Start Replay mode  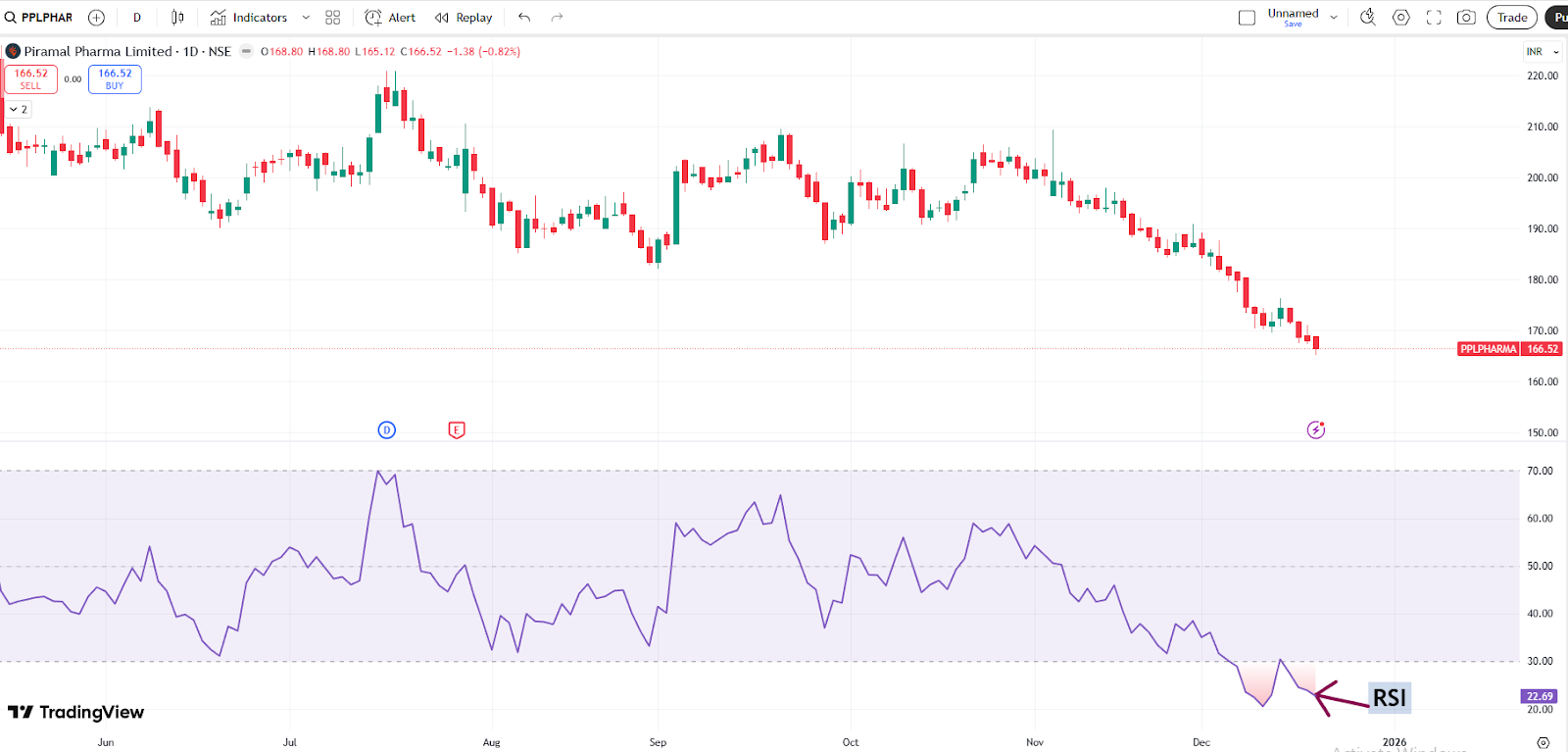point(465,18)
